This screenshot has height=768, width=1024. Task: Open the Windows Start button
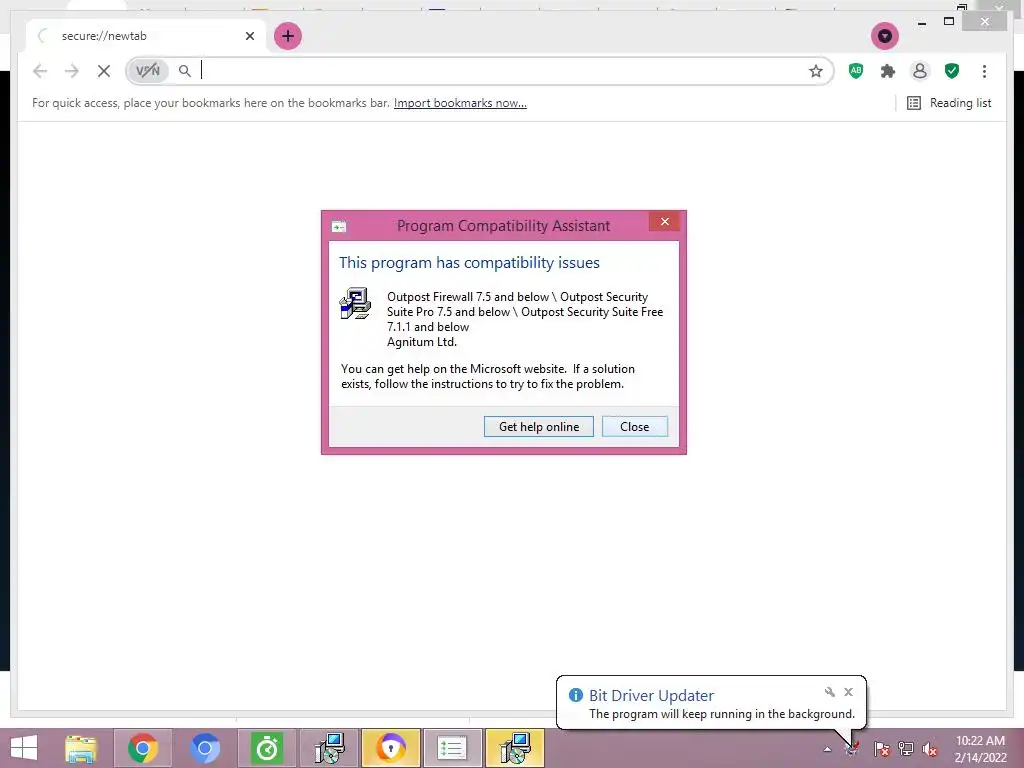[24, 748]
